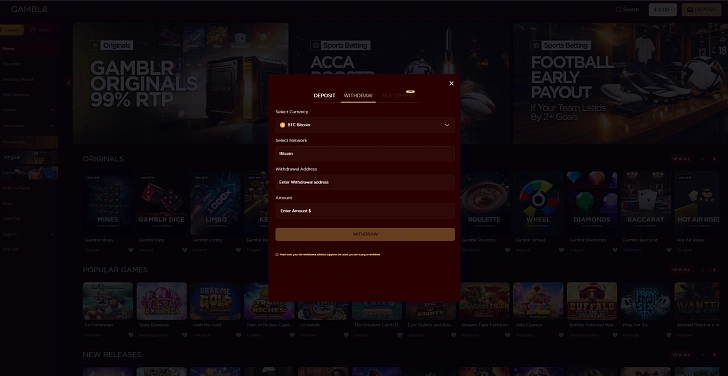Favorite Jelly Express with heart icon
Screen dimensions: 728x376
click(x=561, y=335)
